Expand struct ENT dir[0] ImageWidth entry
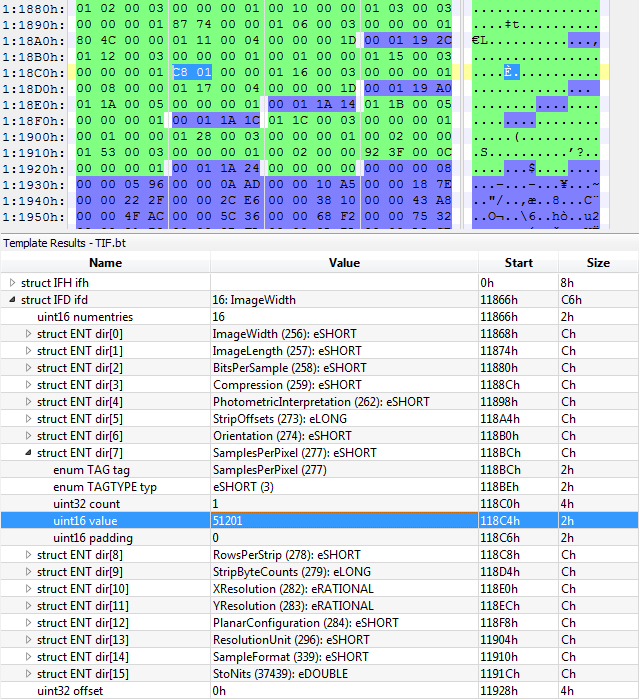Screen dimensions: 639x699 28,333
